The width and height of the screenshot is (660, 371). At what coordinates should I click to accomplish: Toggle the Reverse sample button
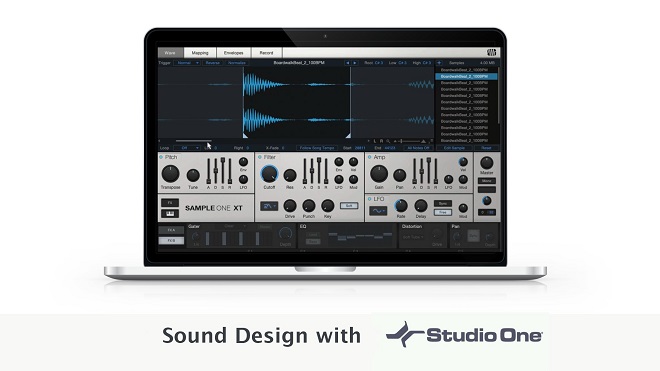tap(213, 63)
